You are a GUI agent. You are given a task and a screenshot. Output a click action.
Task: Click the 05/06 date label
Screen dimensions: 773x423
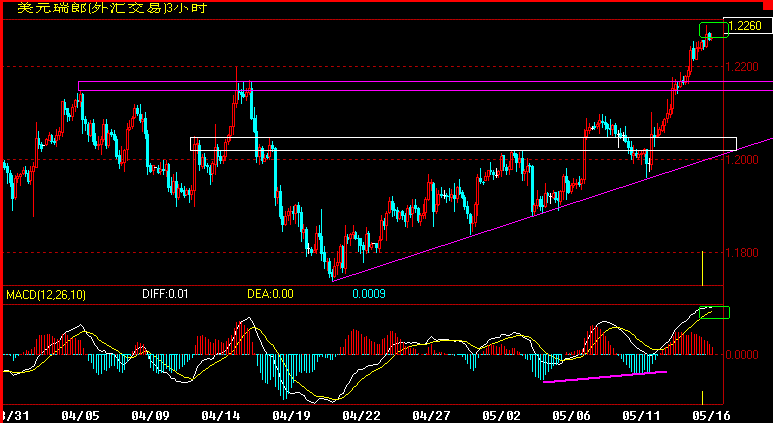pyautogui.click(x=572, y=416)
